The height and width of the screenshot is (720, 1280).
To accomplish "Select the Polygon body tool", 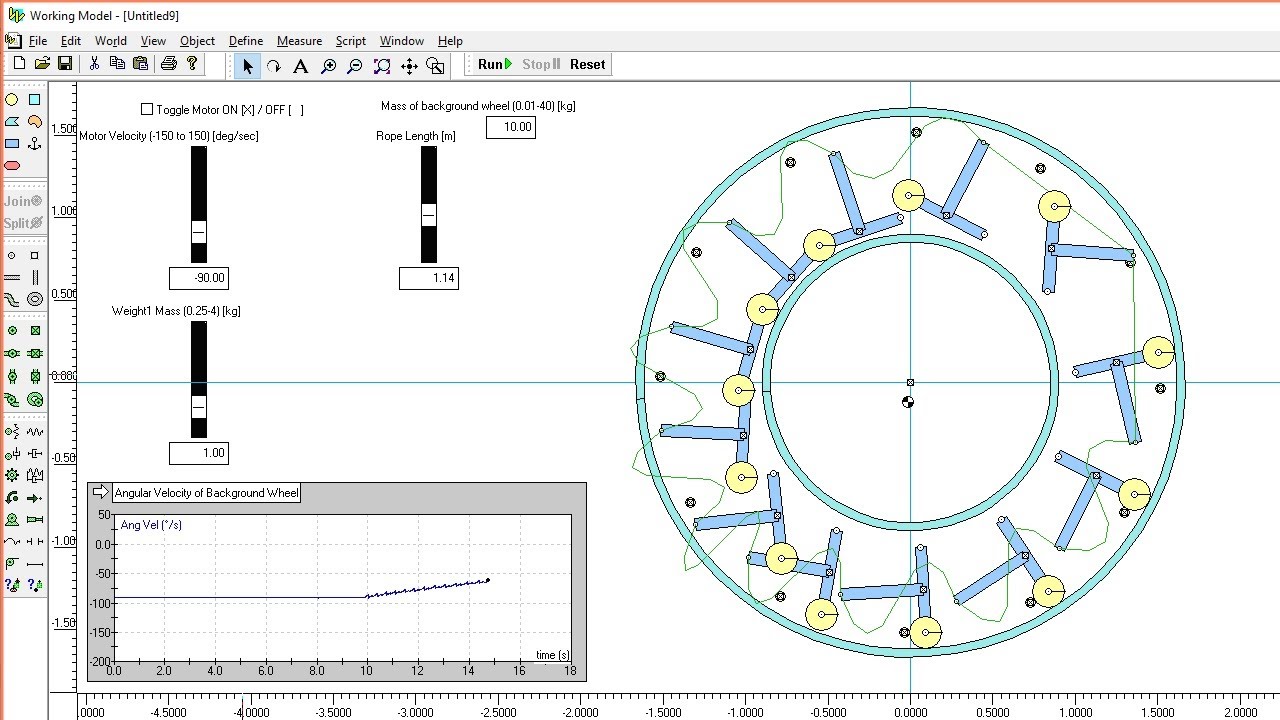I will [12, 122].
